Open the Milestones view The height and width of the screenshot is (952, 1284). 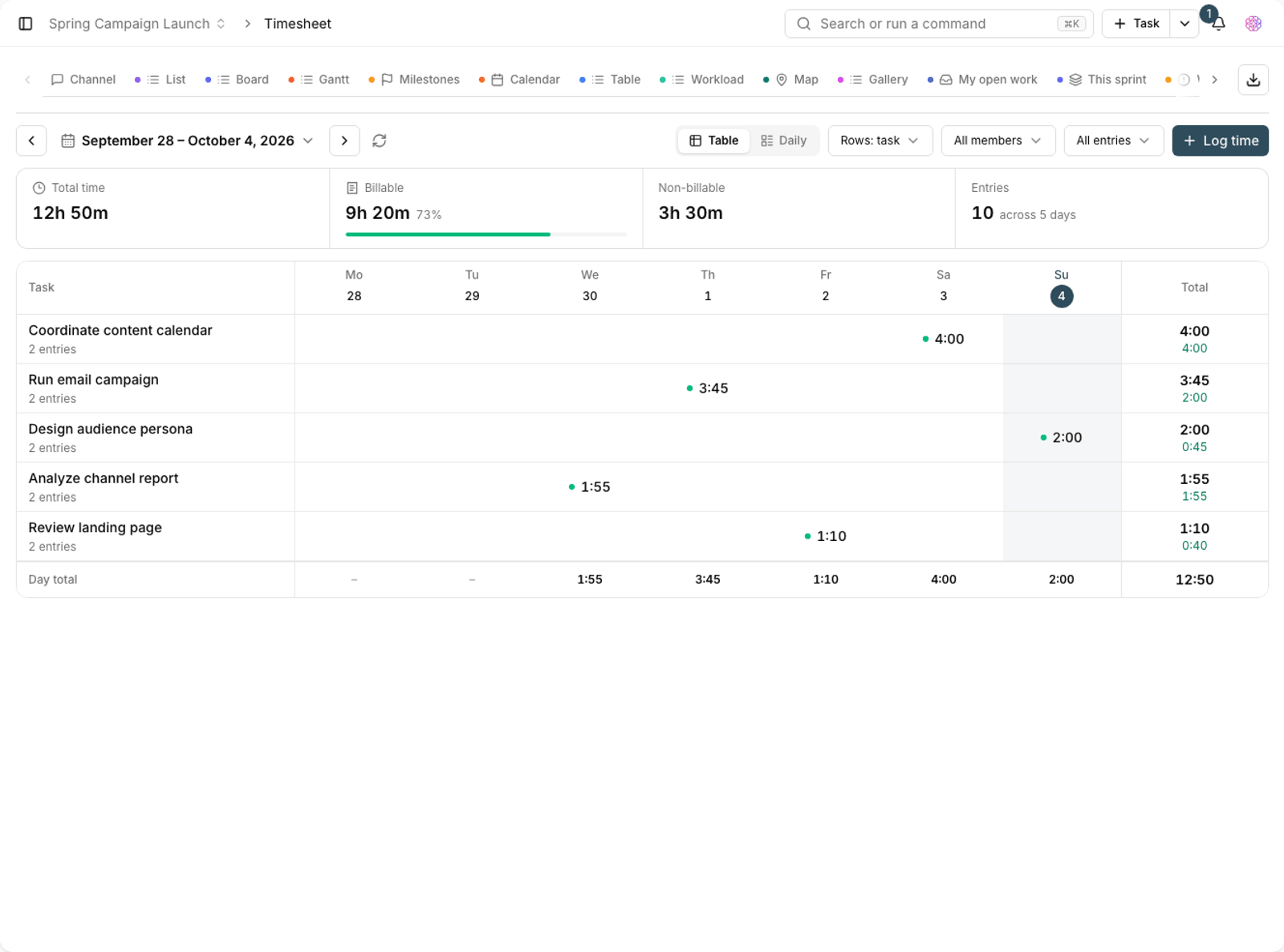(414, 79)
